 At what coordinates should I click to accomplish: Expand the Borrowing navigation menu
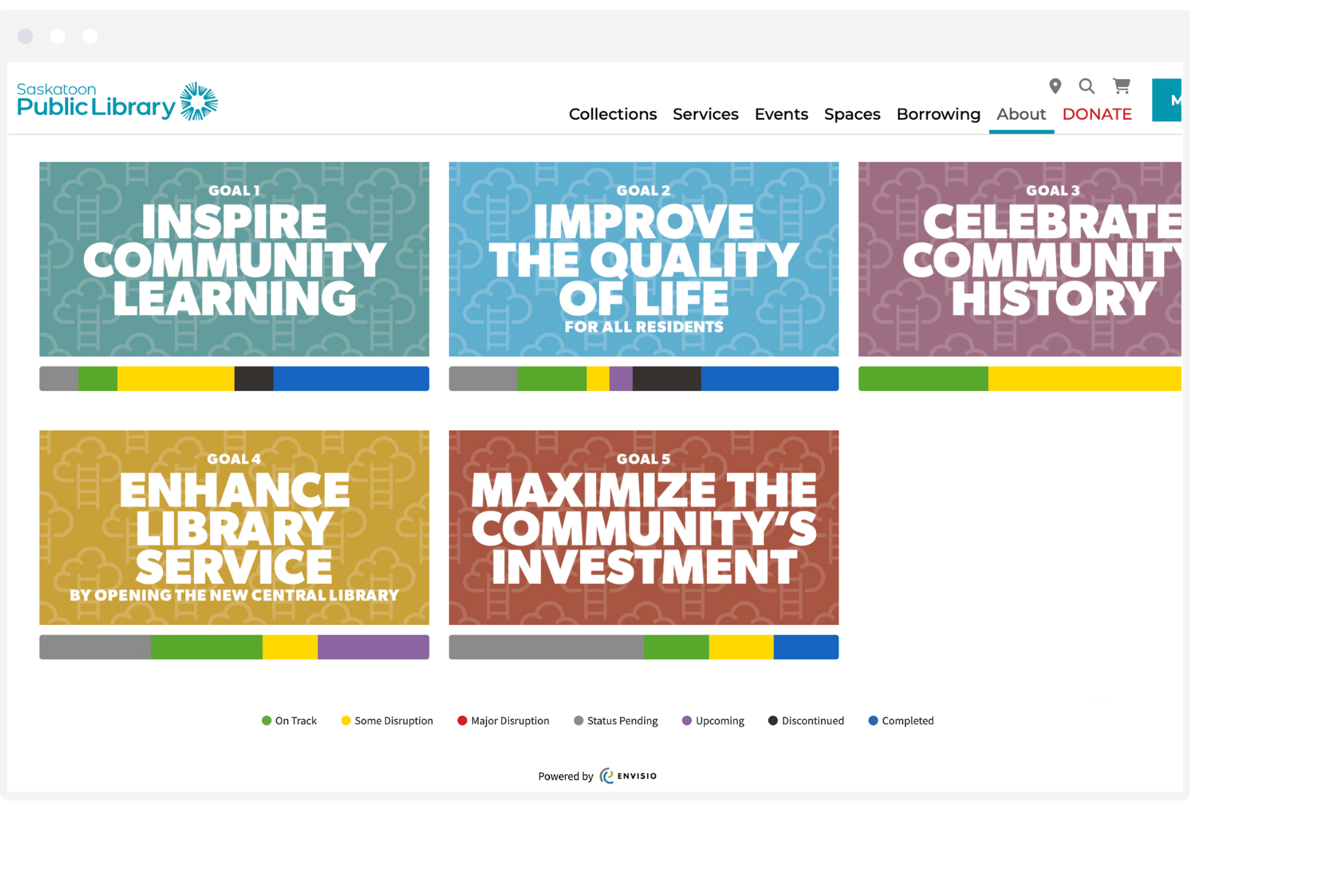[x=938, y=115]
